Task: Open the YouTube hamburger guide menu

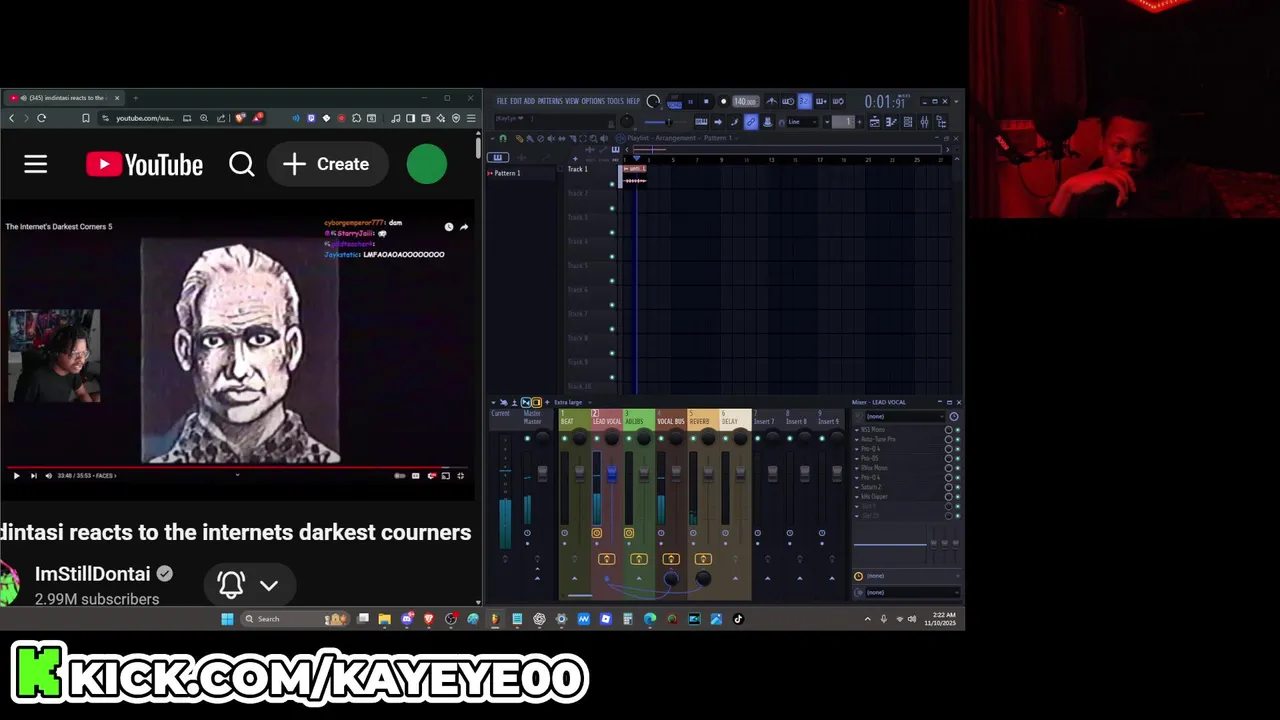Action: (35, 164)
